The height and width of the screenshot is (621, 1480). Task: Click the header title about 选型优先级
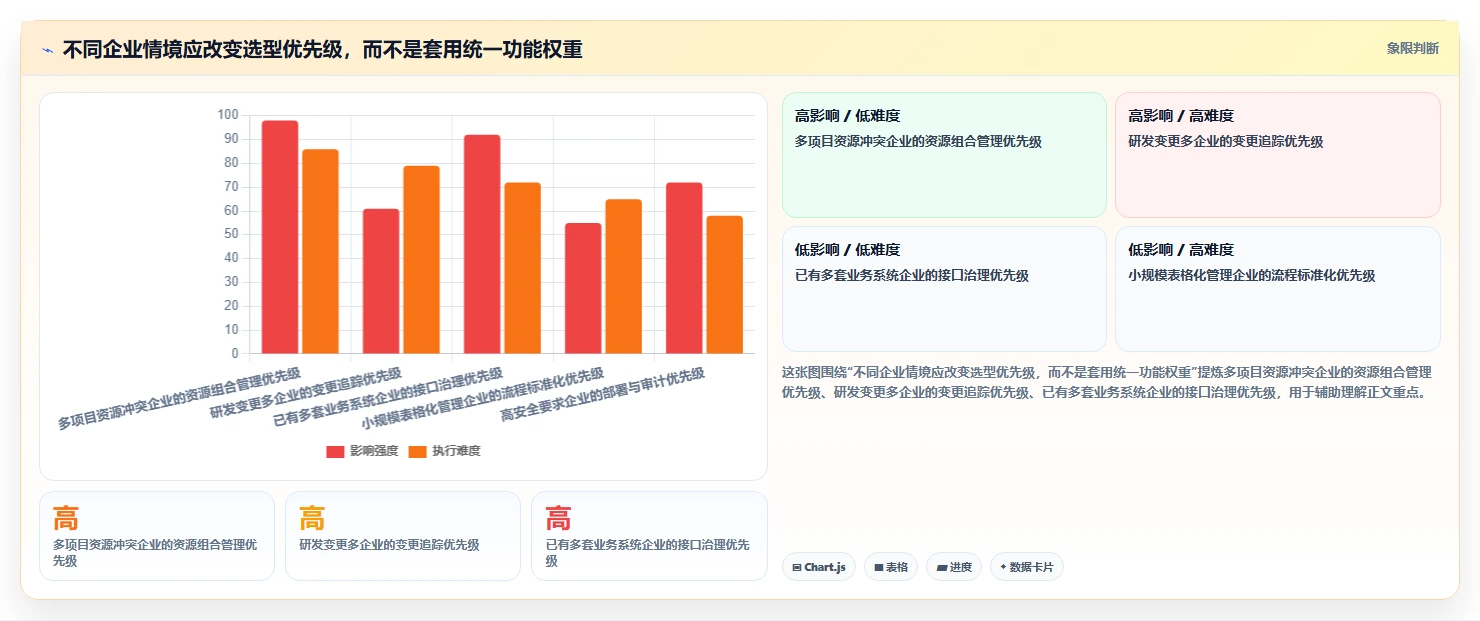[322, 49]
